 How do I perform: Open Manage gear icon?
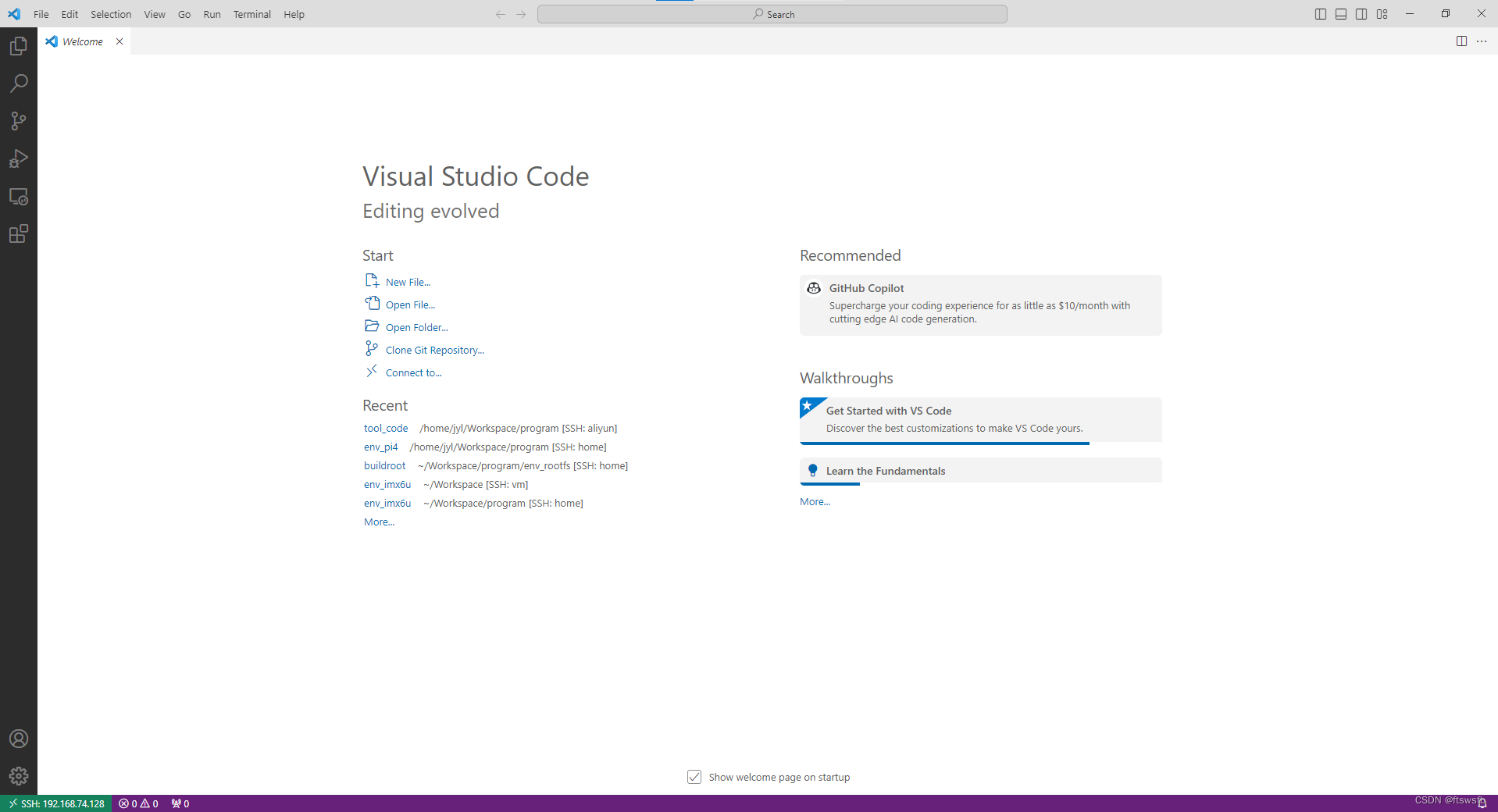click(19, 776)
